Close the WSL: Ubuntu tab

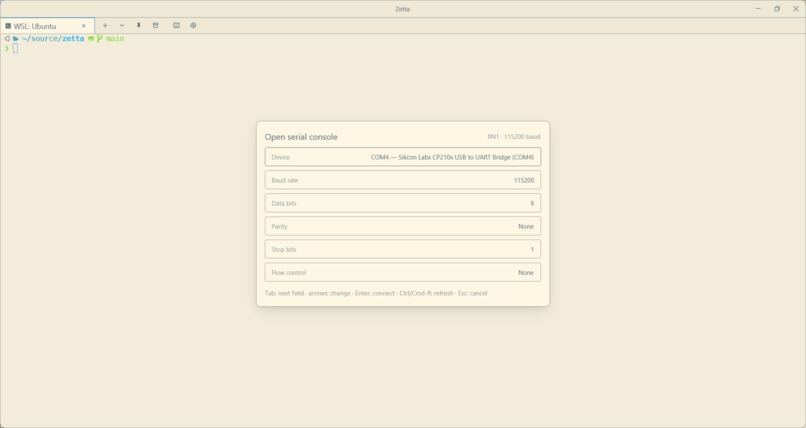[84, 26]
